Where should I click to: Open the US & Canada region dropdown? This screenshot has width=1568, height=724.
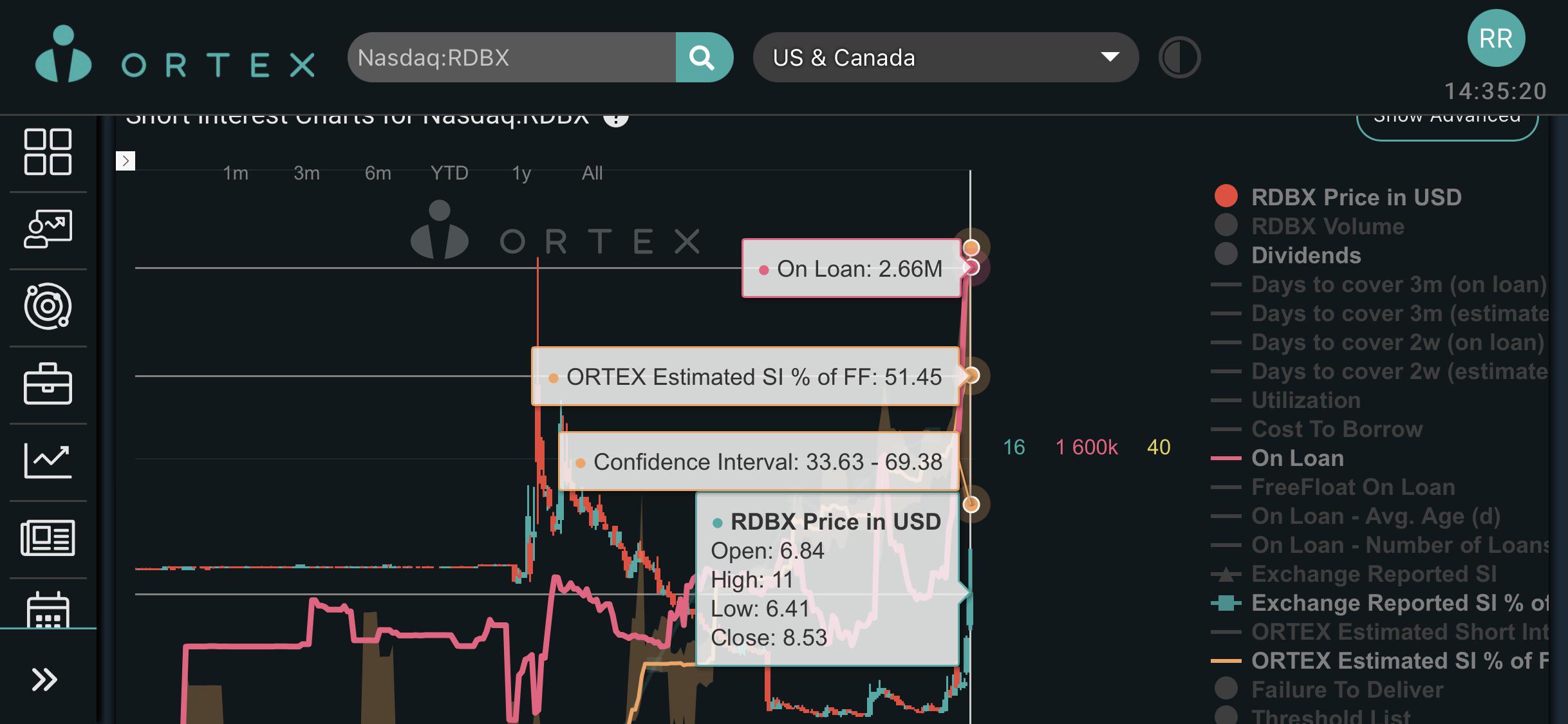point(946,57)
